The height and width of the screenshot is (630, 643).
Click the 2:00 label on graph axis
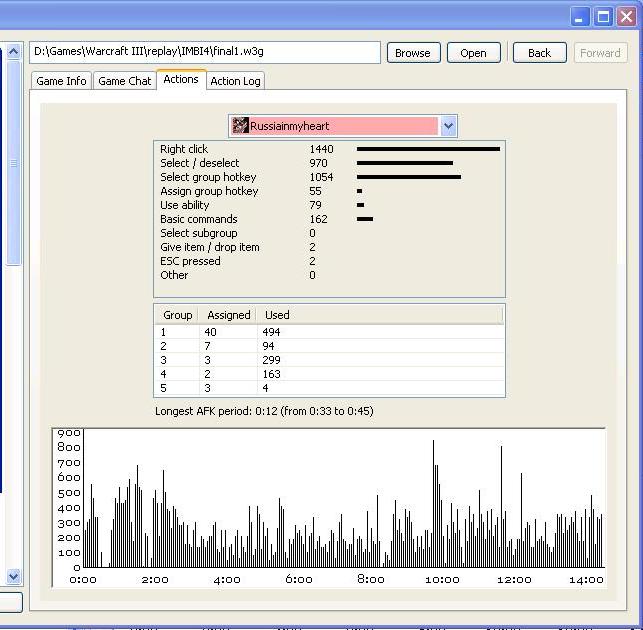click(x=155, y=580)
